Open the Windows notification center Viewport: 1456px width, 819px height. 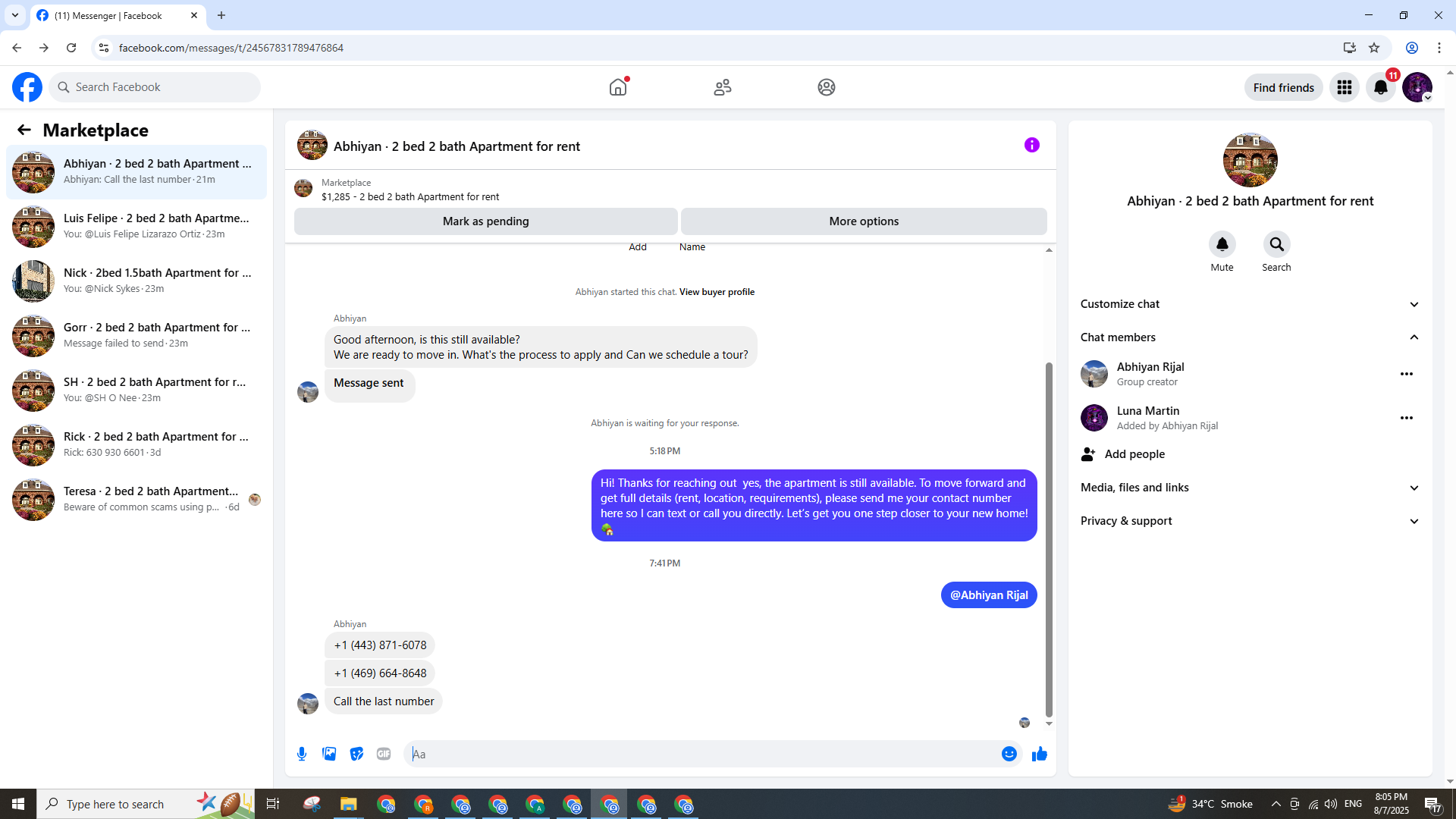tap(1432, 805)
